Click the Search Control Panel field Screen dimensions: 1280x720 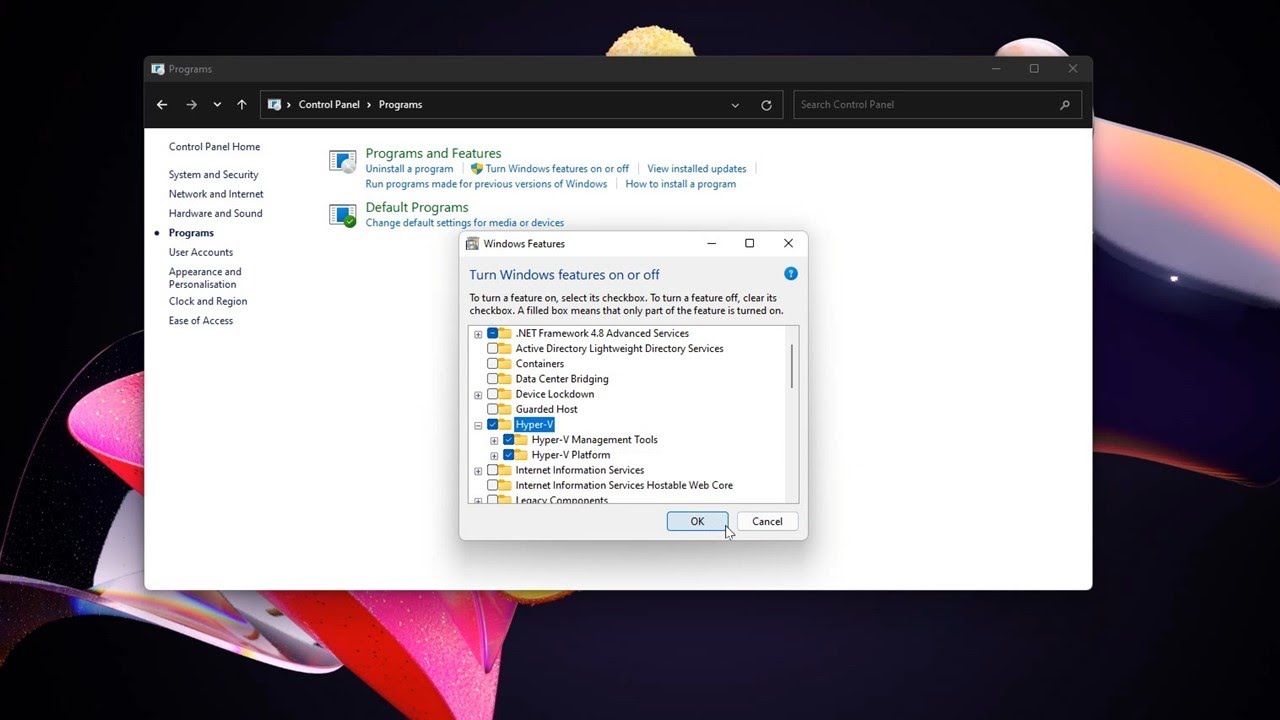[x=937, y=105]
